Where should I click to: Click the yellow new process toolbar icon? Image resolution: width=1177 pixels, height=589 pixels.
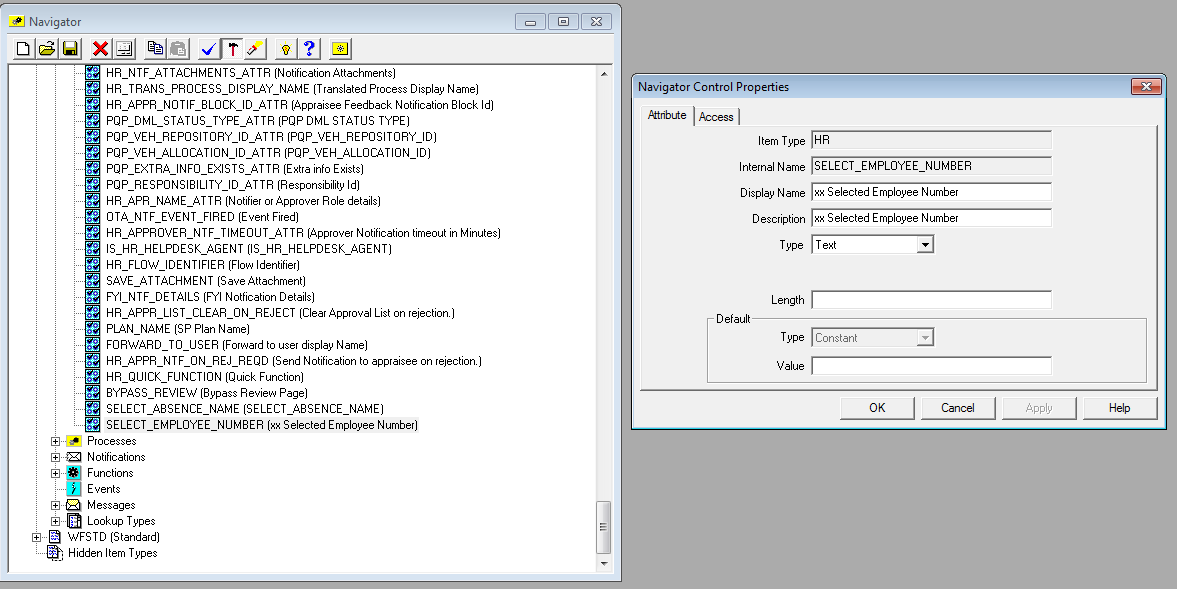340,49
